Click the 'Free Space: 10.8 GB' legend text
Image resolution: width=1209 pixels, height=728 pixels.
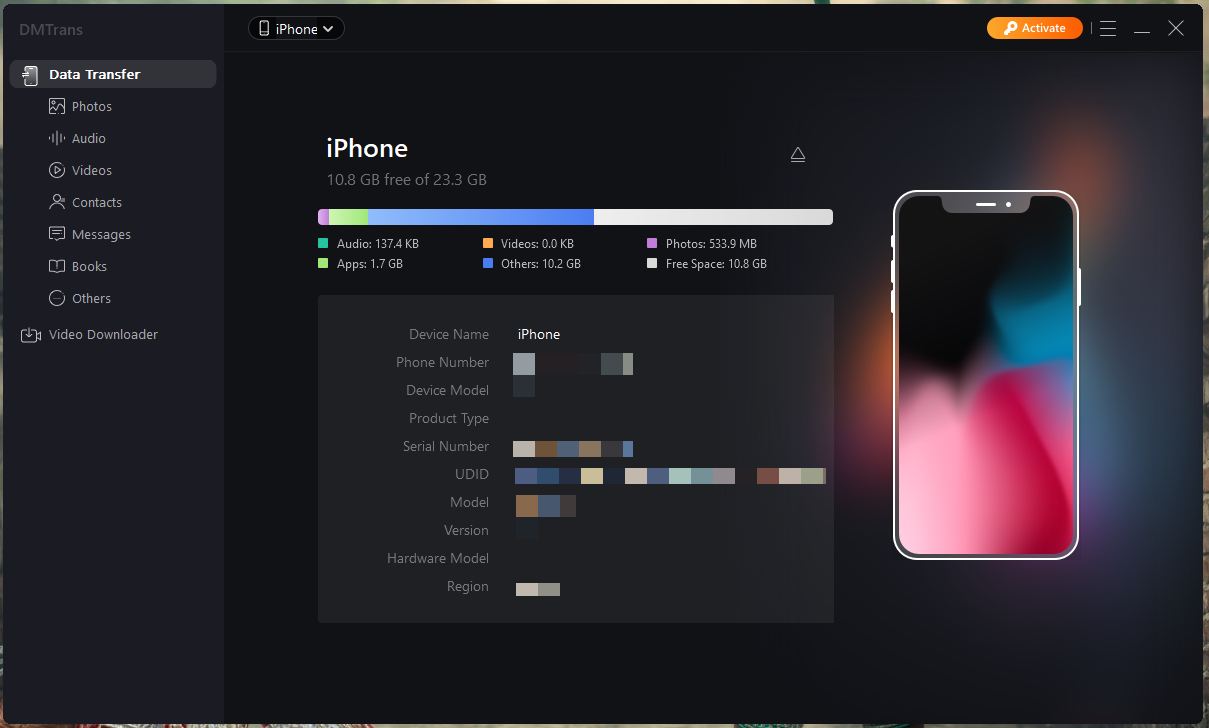(x=716, y=264)
